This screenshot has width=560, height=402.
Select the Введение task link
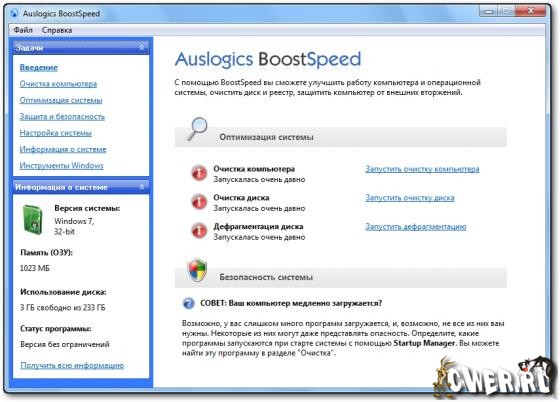pos(39,67)
